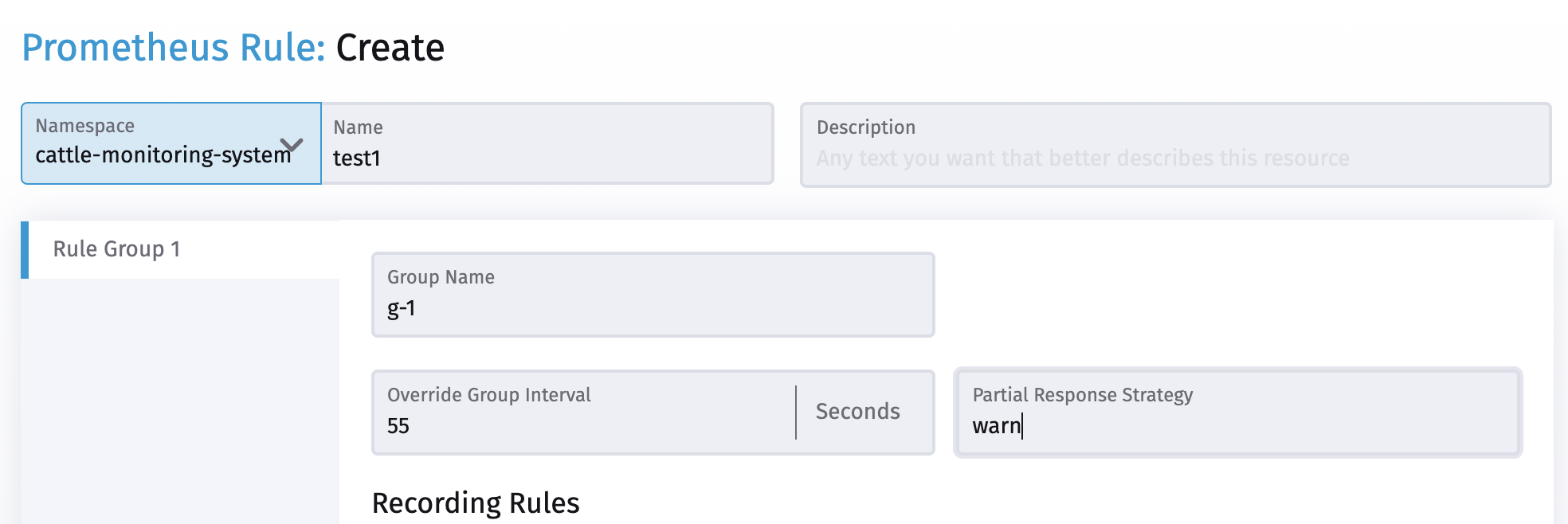Select the Seconds unit label
This screenshot has height=524, width=1568.
point(857,412)
